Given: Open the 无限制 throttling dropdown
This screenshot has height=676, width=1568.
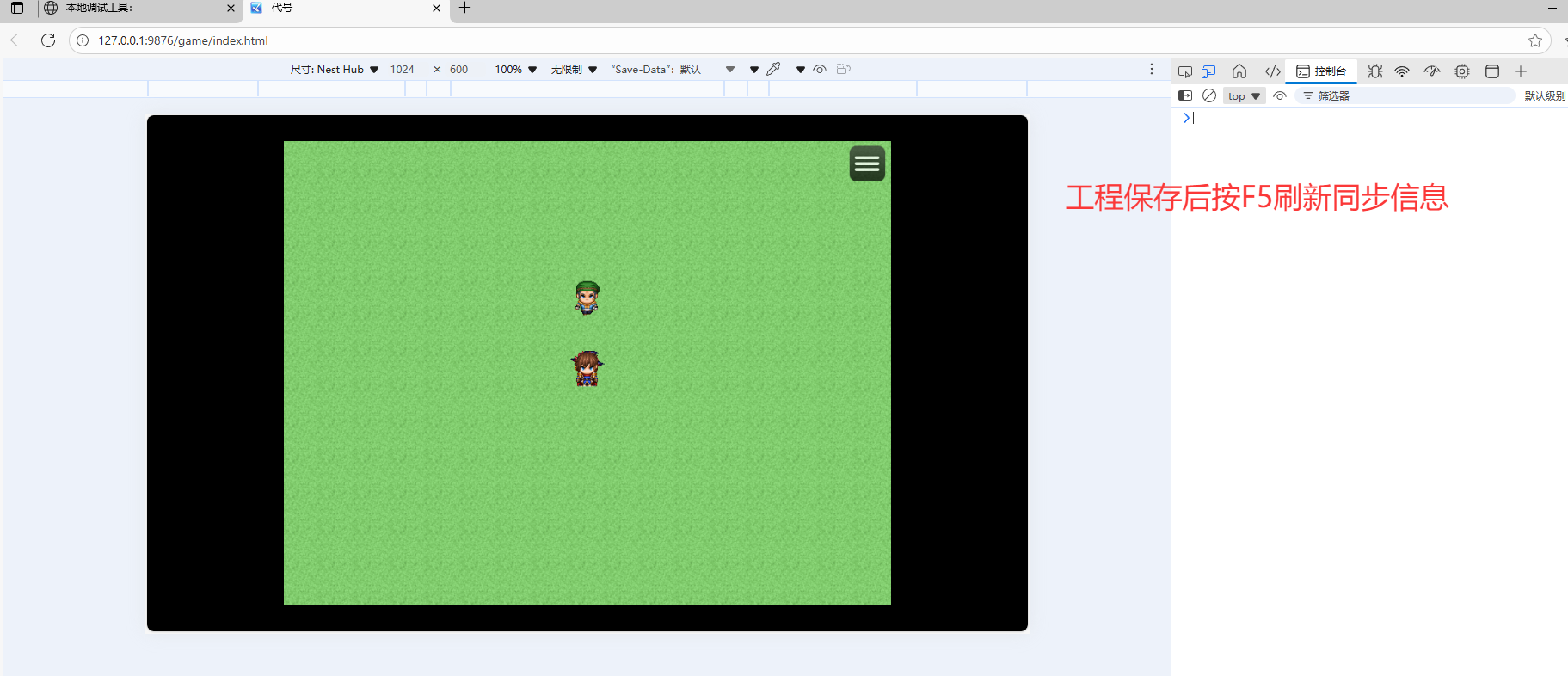Looking at the screenshot, I should tap(574, 70).
